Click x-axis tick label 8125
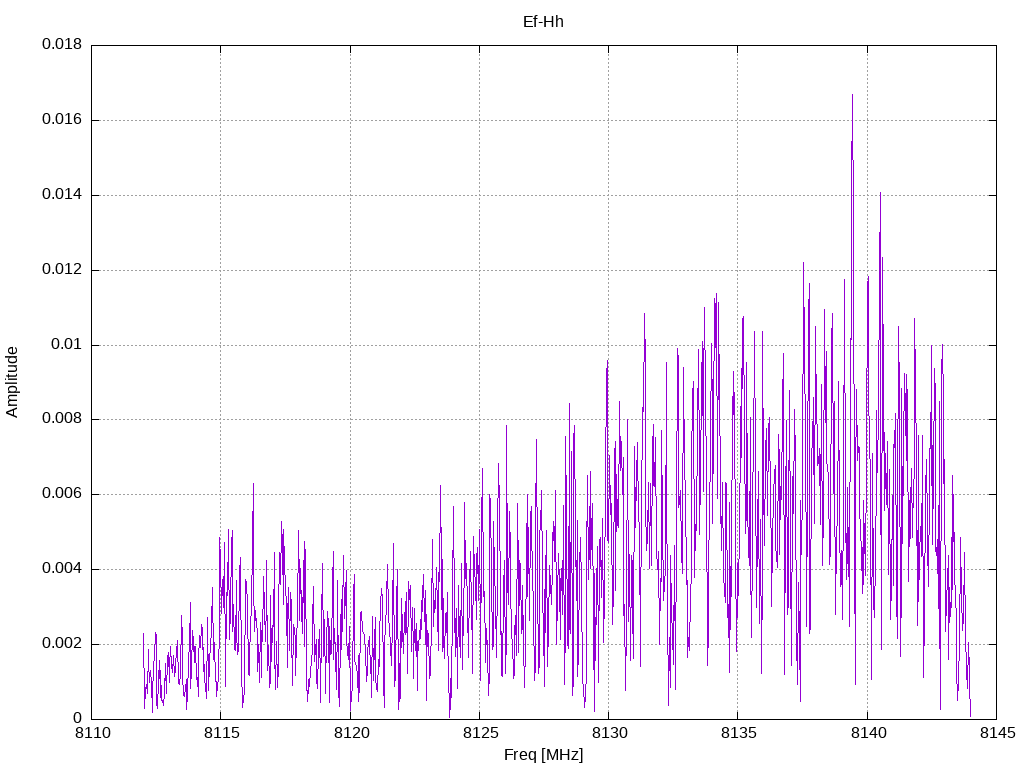This screenshot has width=1024, height=768. click(481, 733)
